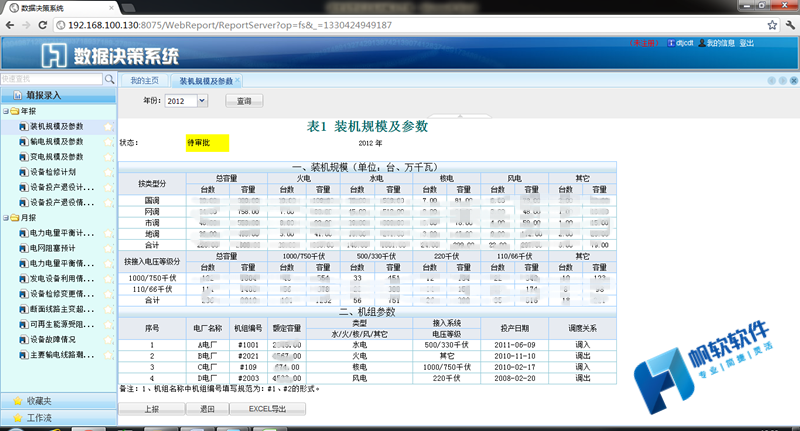The height and width of the screenshot is (431, 800).
Task: Expand the 填报录入 panel header
Action: [59, 95]
